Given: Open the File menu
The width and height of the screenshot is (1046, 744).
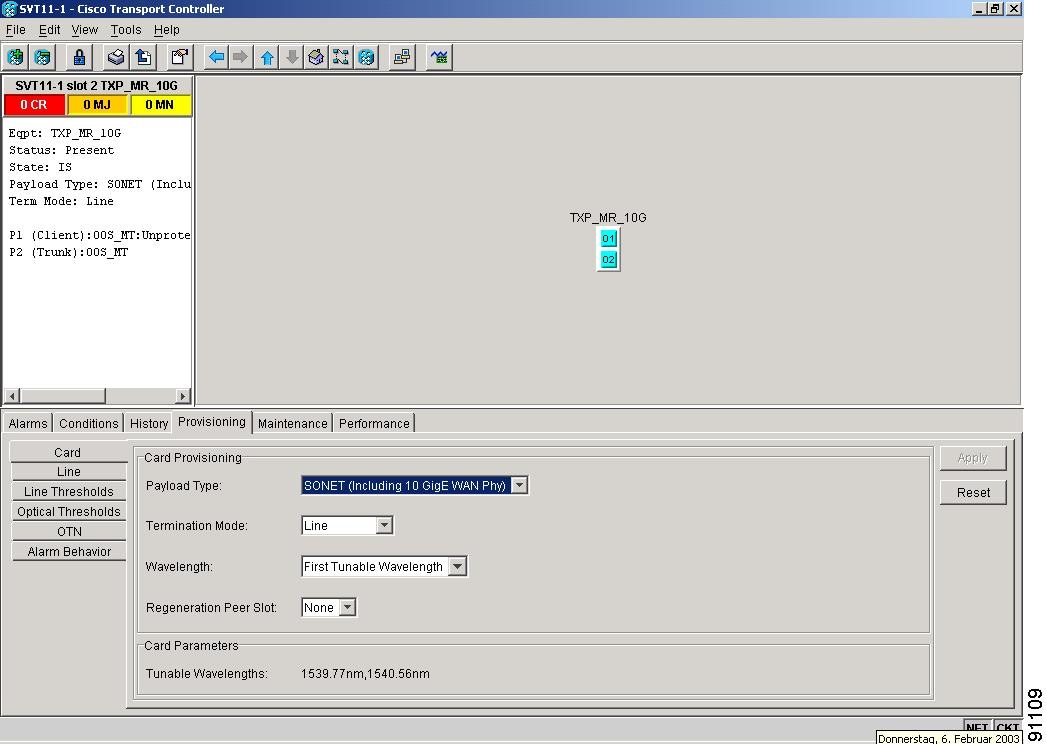Looking at the screenshot, I should pyautogui.click(x=15, y=30).
